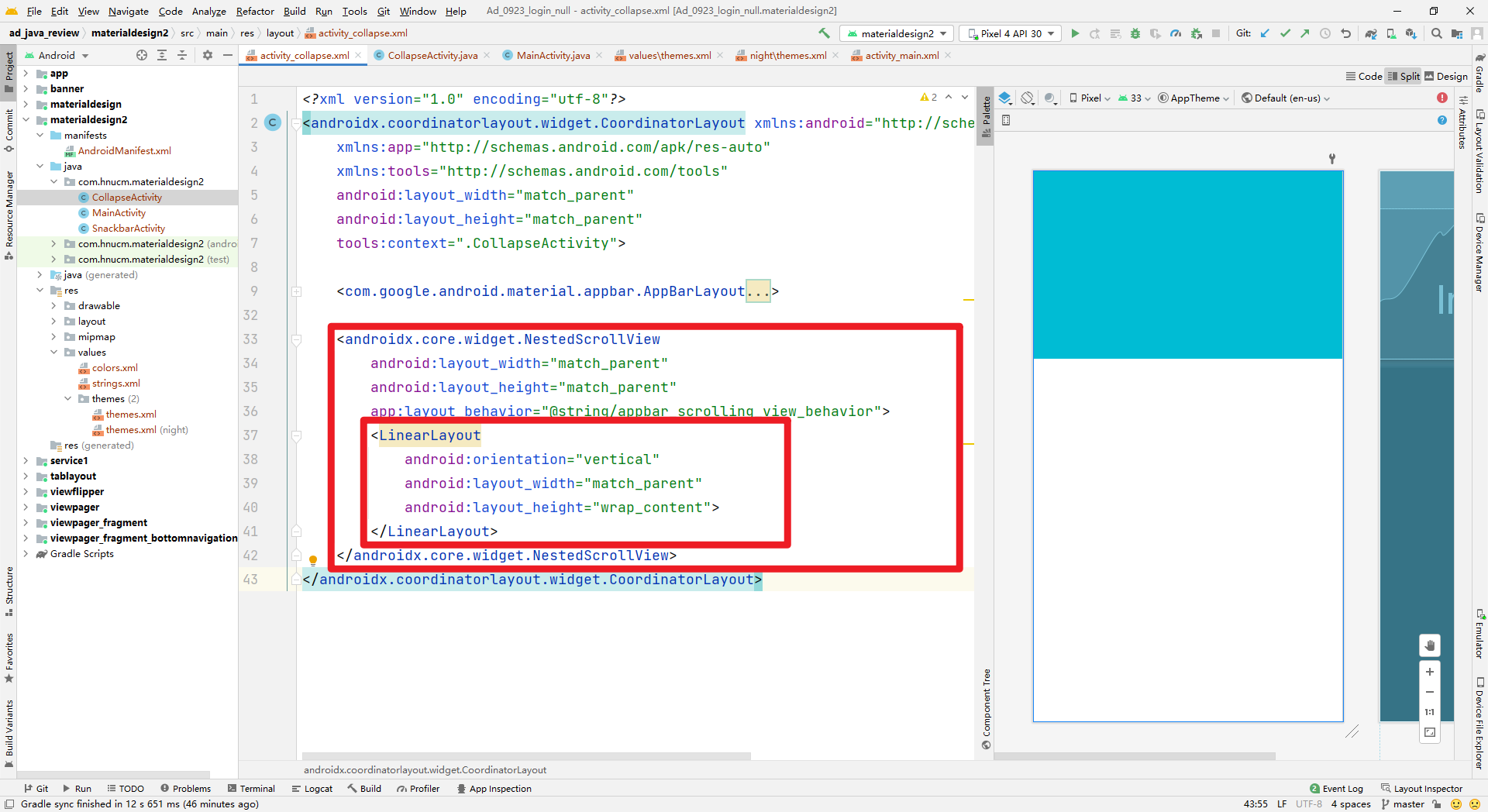
Task: Click the pan hand tool in preview
Action: 1430,645
